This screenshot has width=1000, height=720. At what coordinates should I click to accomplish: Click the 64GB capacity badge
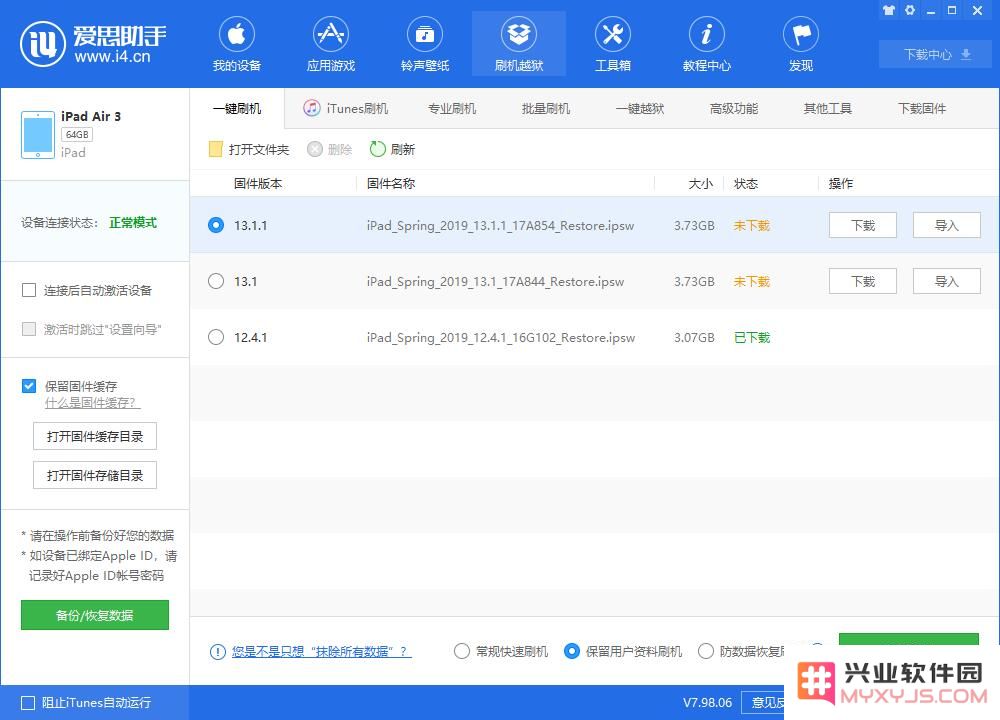pyautogui.click(x=77, y=135)
